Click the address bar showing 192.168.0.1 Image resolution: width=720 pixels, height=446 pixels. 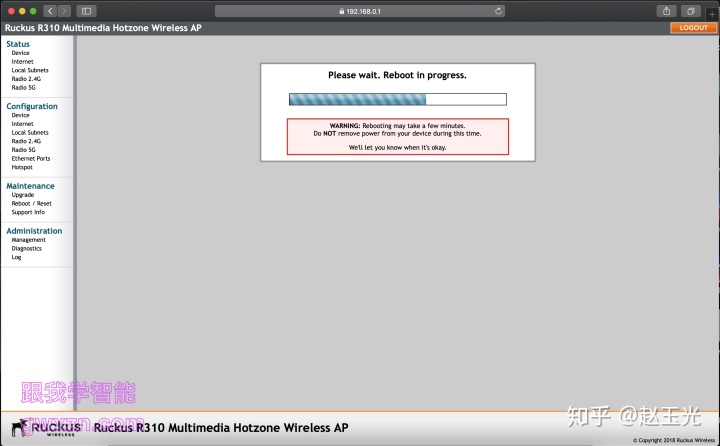click(x=360, y=11)
